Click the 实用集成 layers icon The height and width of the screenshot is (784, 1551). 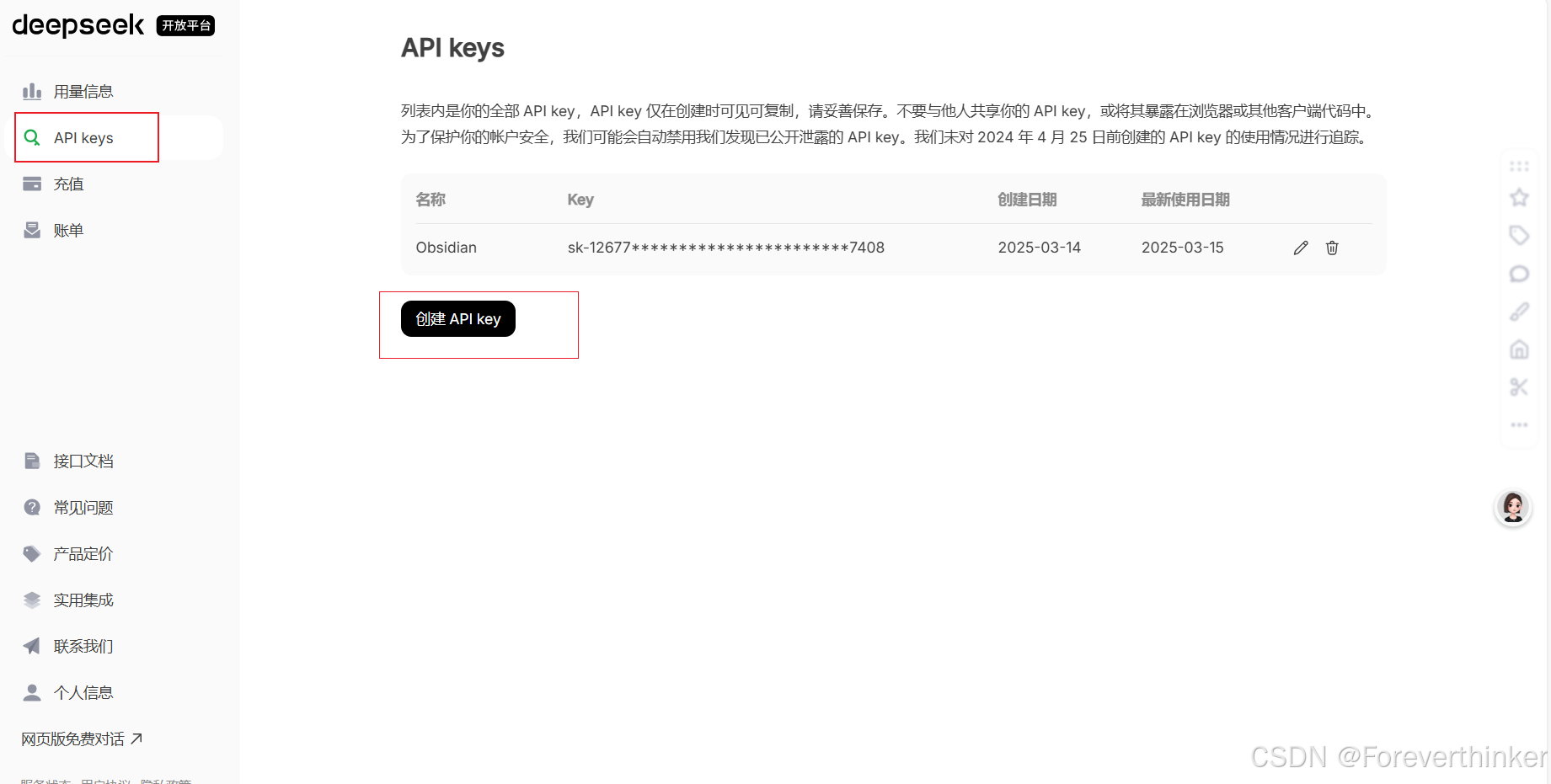click(x=32, y=600)
